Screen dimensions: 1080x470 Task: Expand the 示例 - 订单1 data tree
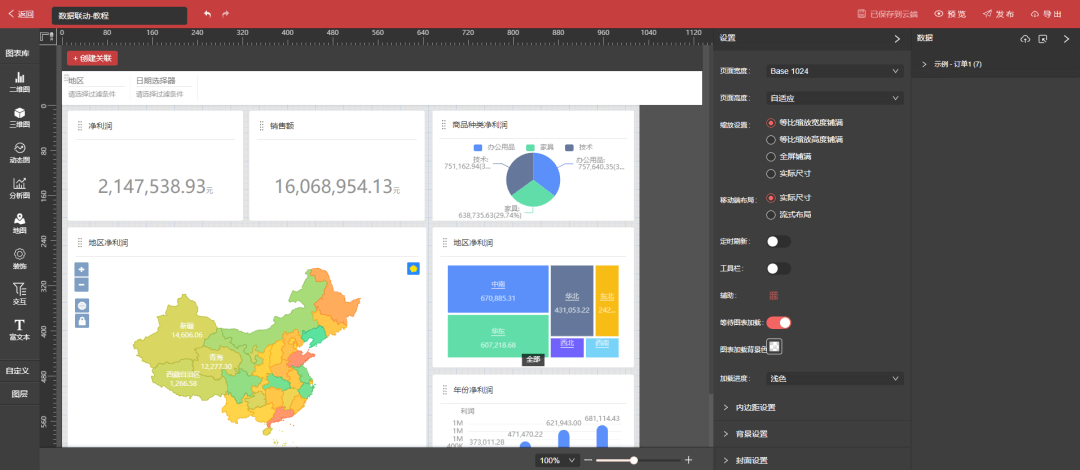point(924,64)
